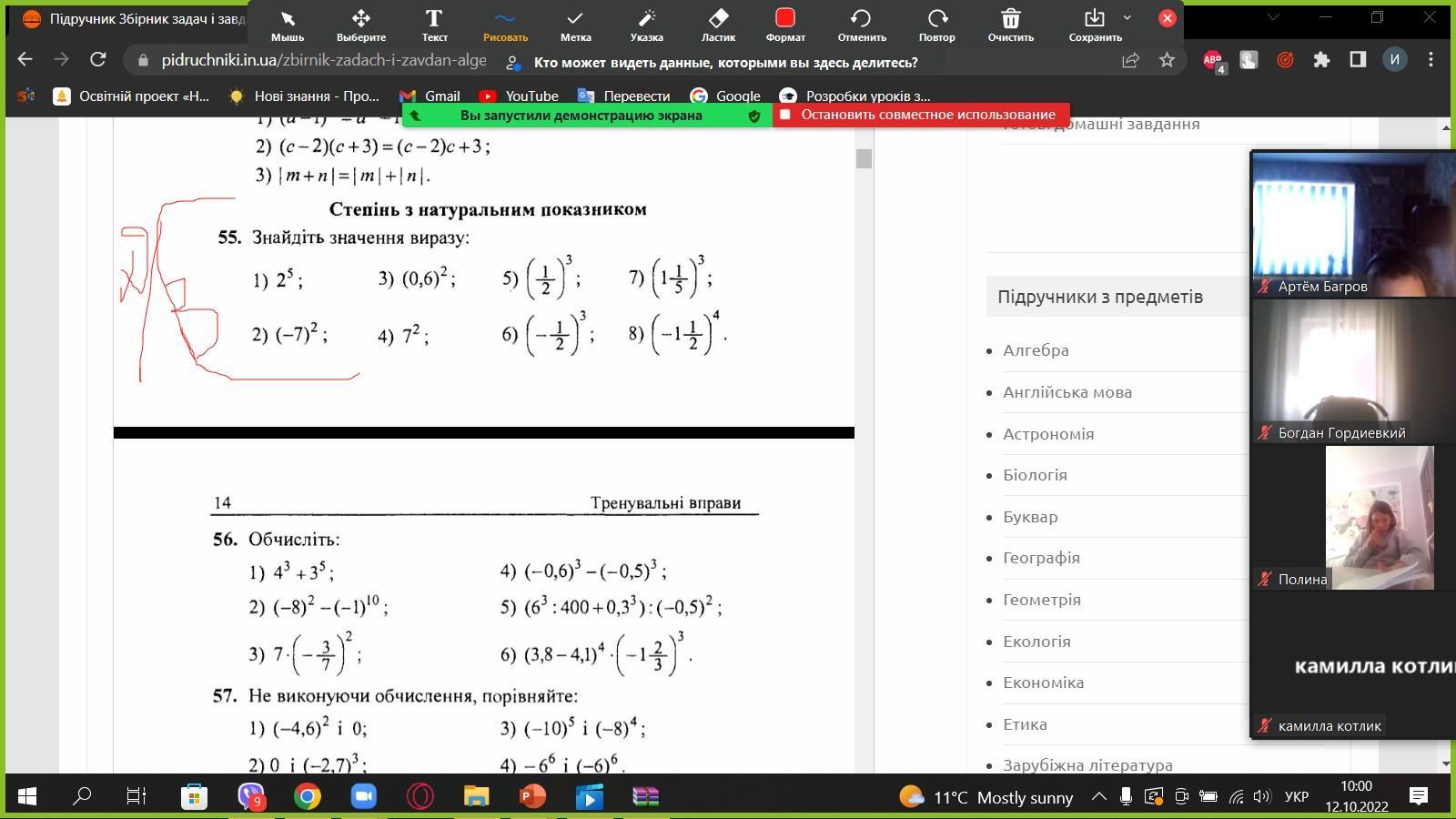
Task: Click Повтор to redo annotation
Action: (x=937, y=25)
